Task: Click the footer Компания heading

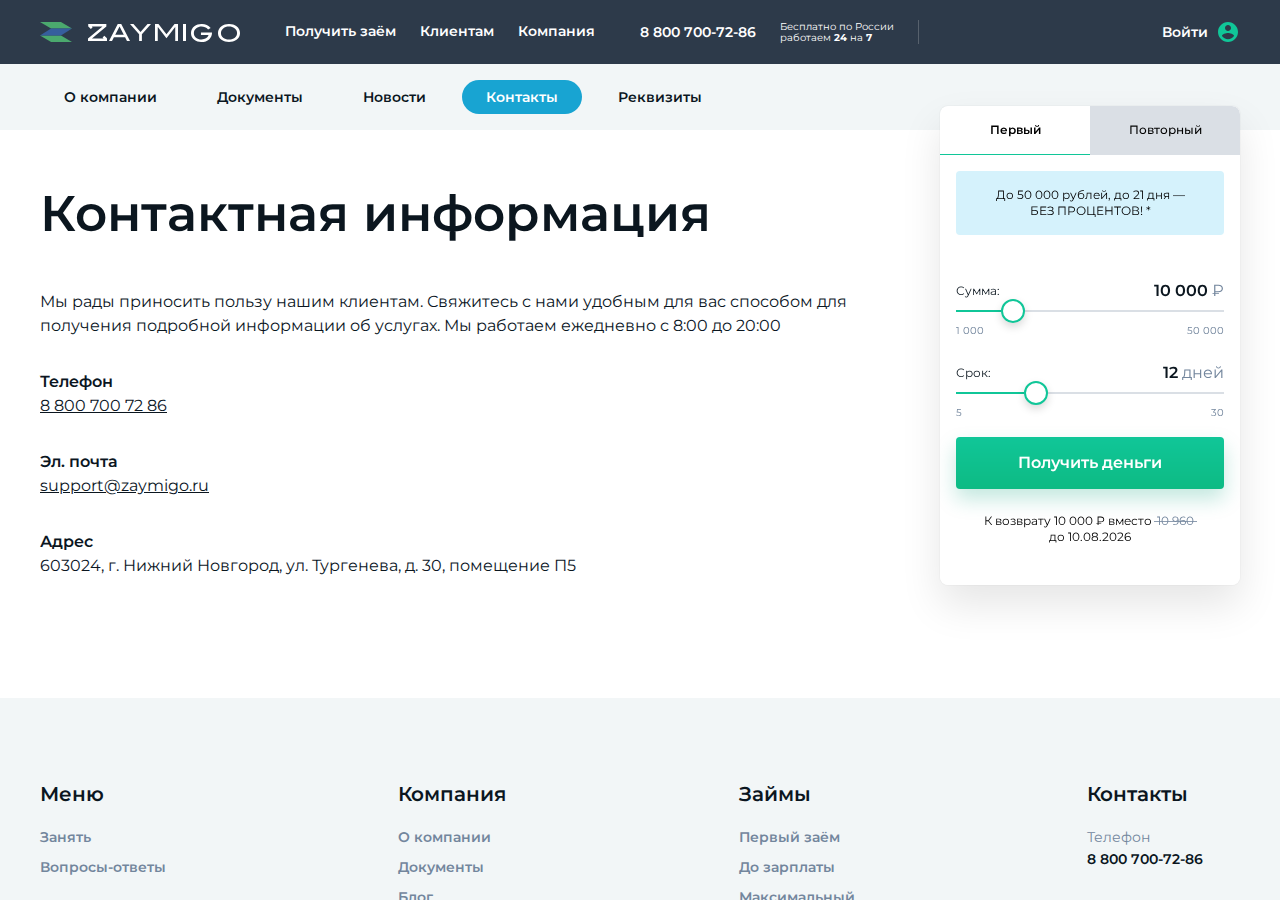Action: coord(452,794)
